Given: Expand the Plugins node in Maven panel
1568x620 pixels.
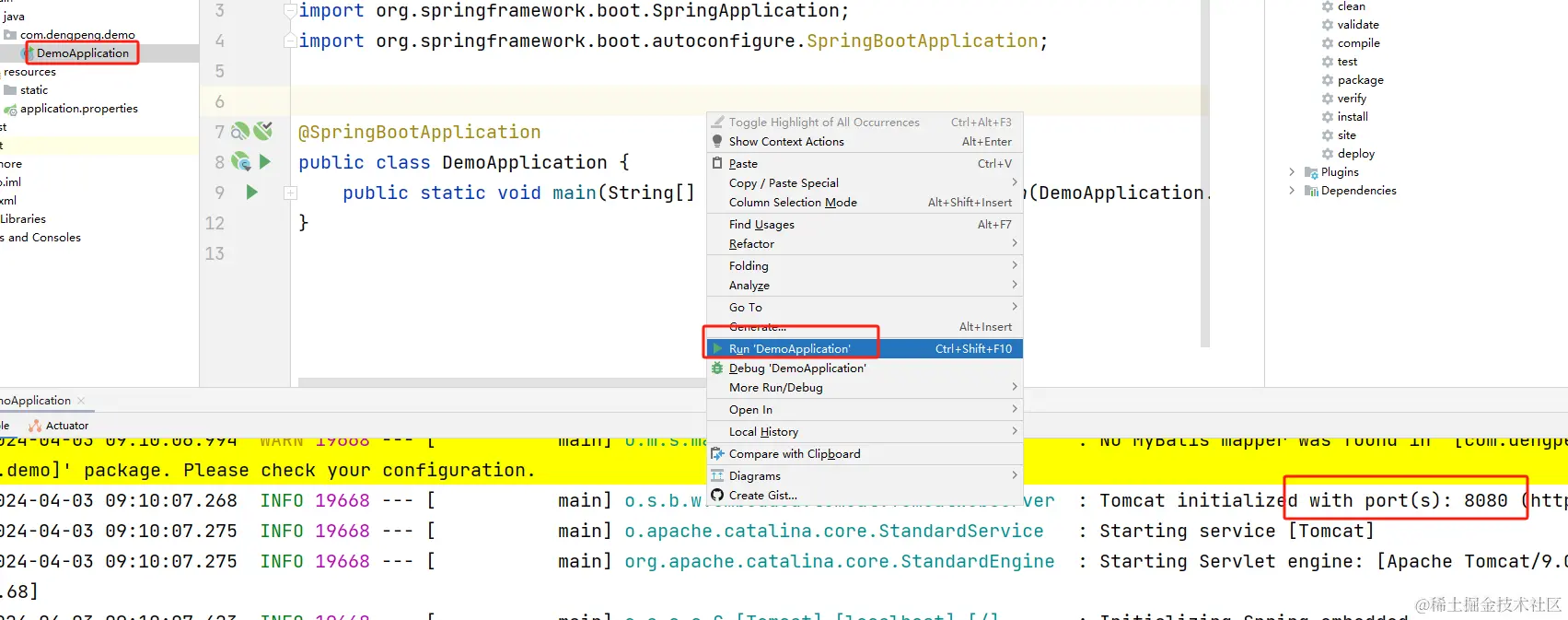Looking at the screenshot, I should (x=1292, y=172).
